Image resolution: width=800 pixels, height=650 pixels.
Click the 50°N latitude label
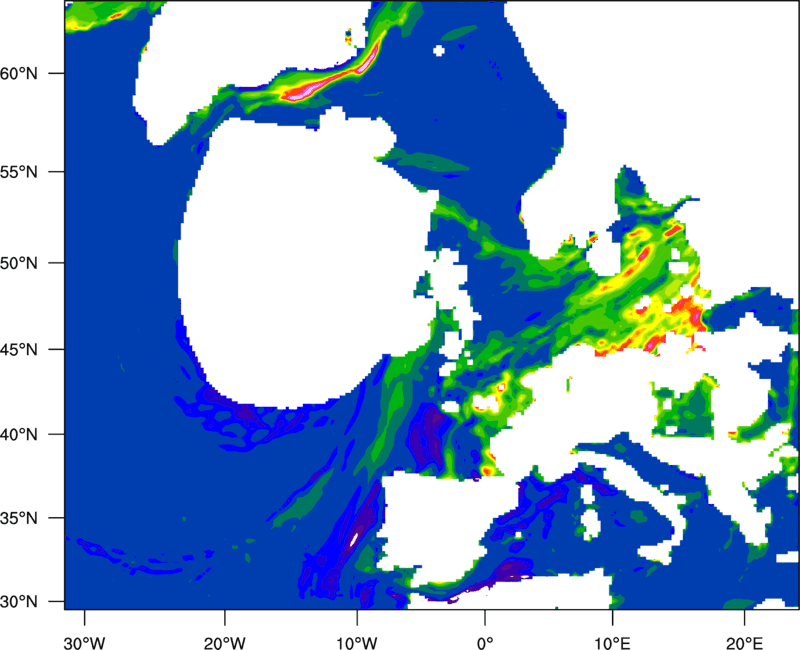coord(18,263)
